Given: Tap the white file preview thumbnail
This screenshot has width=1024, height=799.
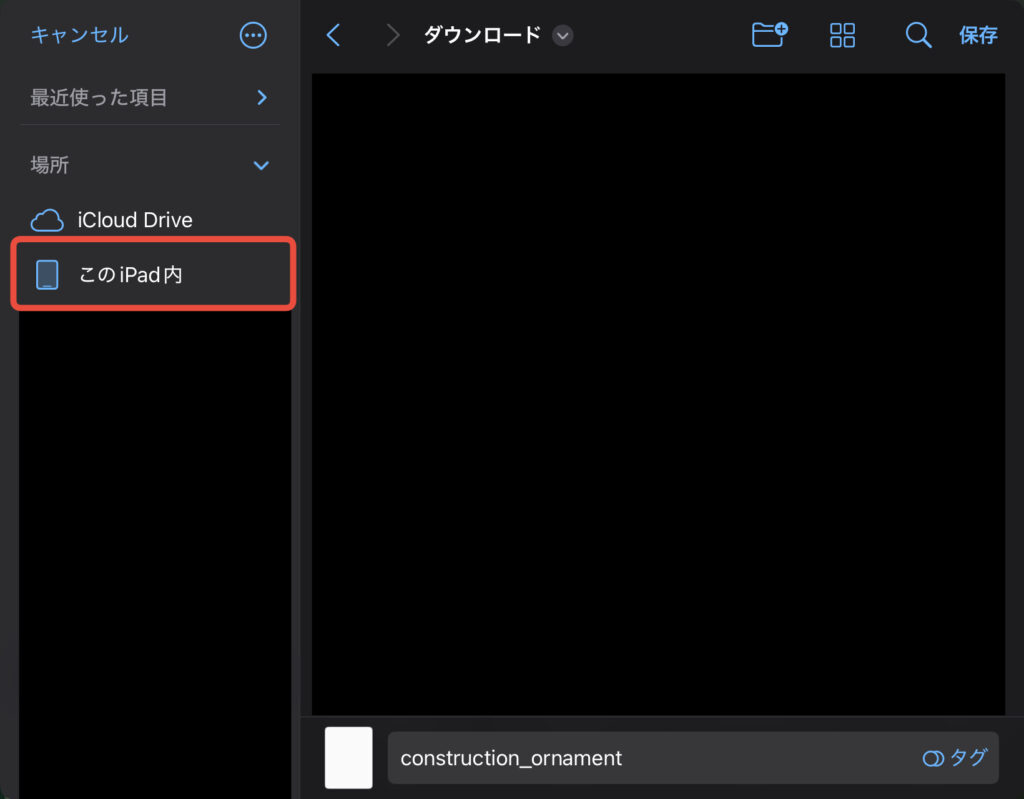Looking at the screenshot, I should click(x=349, y=757).
